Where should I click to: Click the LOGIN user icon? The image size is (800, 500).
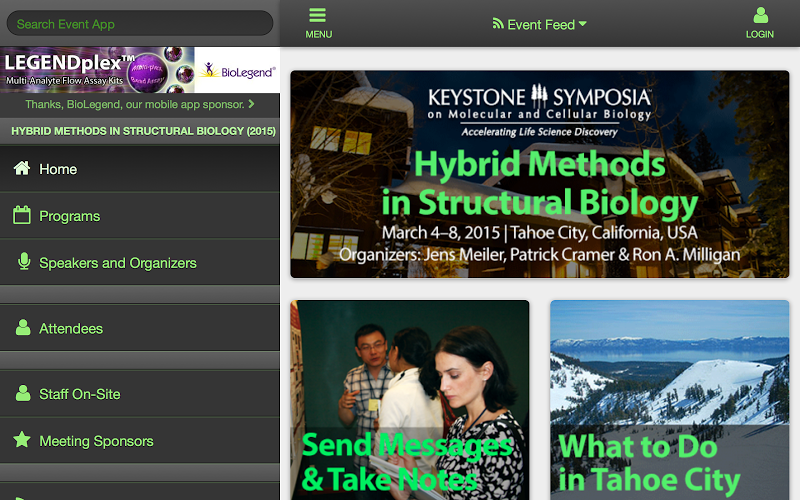pyautogui.click(x=760, y=15)
